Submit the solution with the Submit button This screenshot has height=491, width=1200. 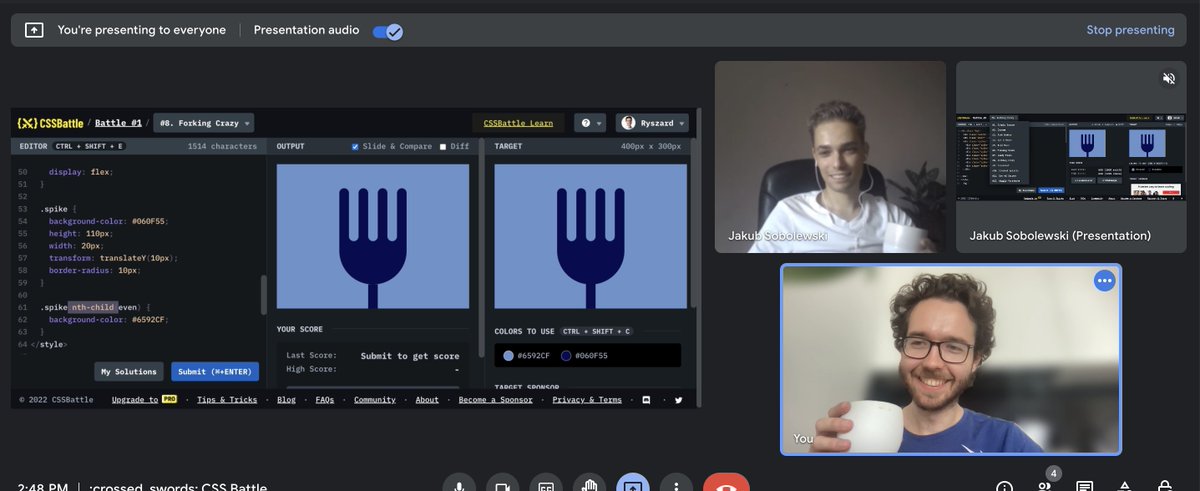tap(215, 372)
